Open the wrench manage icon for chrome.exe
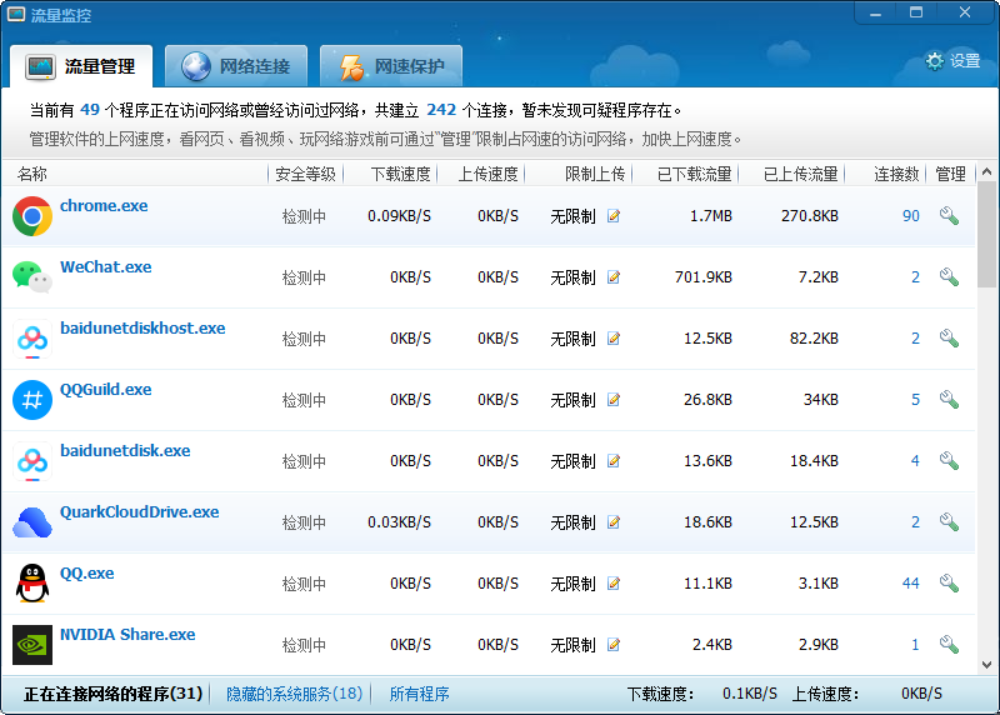Image resolution: width=1000 pixels, height=715 pixels. pos(949,216)
